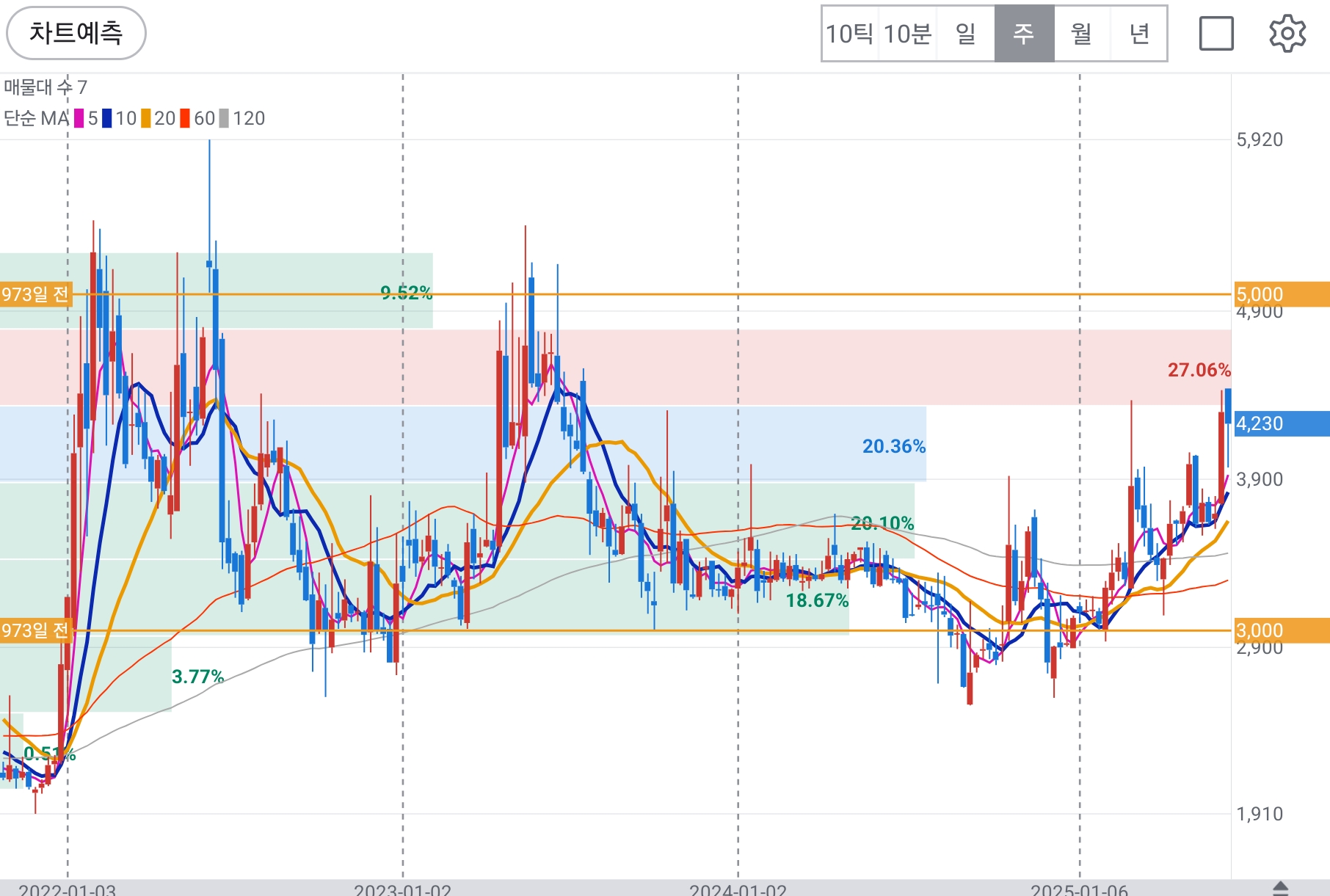
Task: Click the 20.10% volume profile value
Action: [882, 523]
